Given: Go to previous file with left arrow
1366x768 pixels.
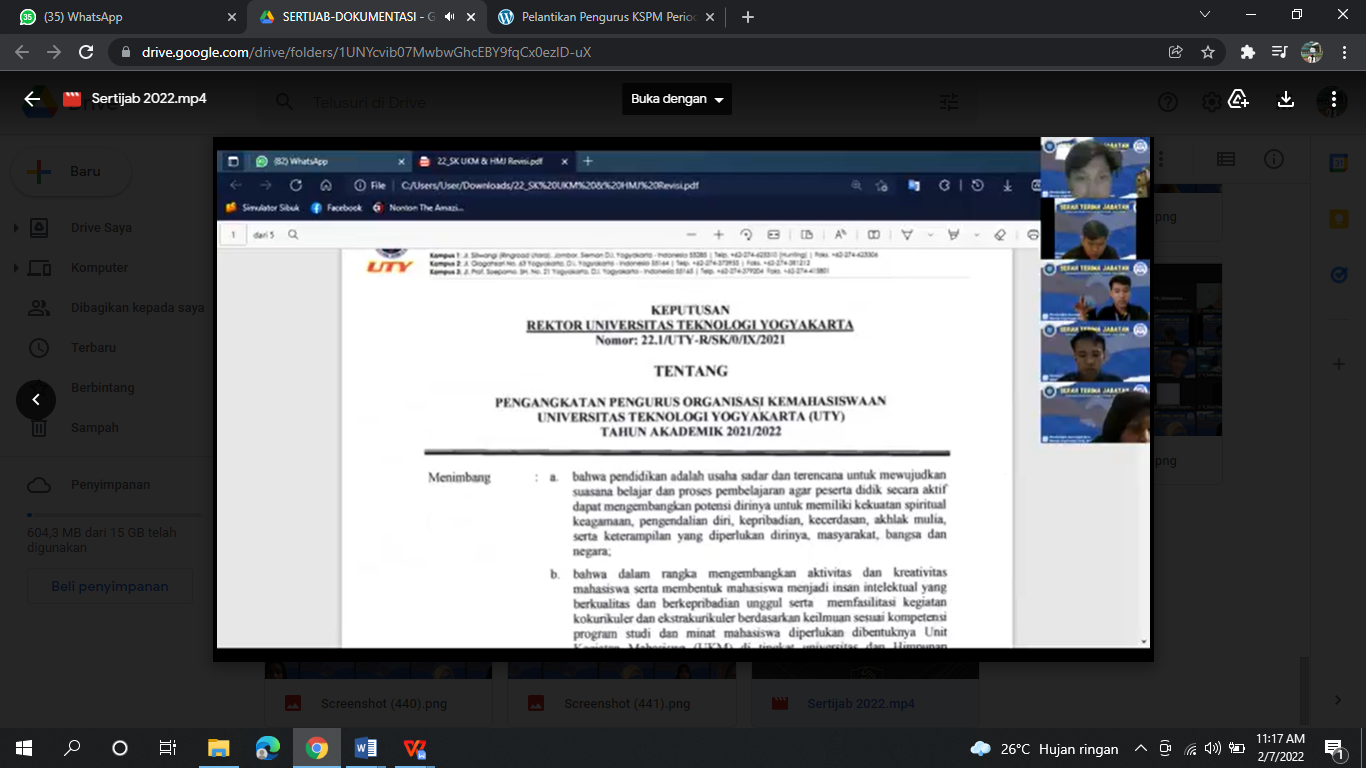Looking at the screenshot, I should [x=36, y=400].
